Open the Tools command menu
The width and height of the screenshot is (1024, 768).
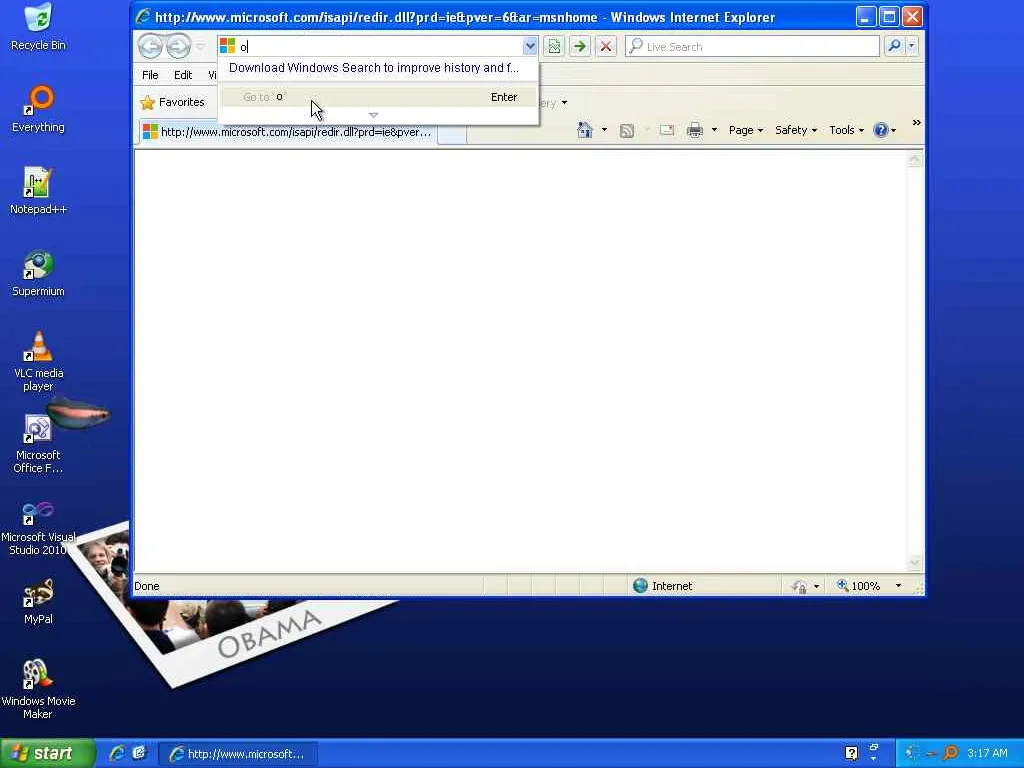(x=846, y=130)
